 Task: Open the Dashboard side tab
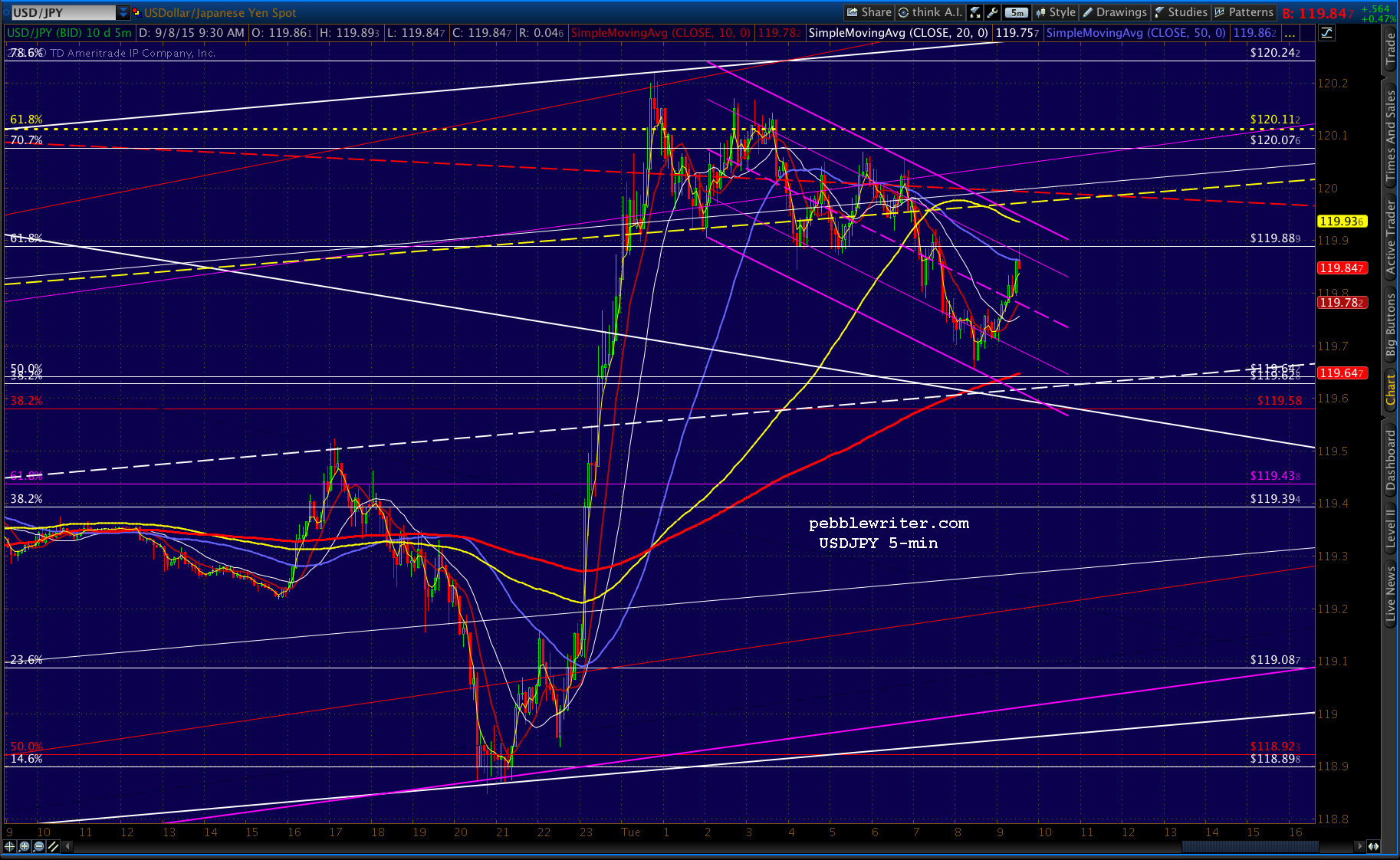[1391, 459]
